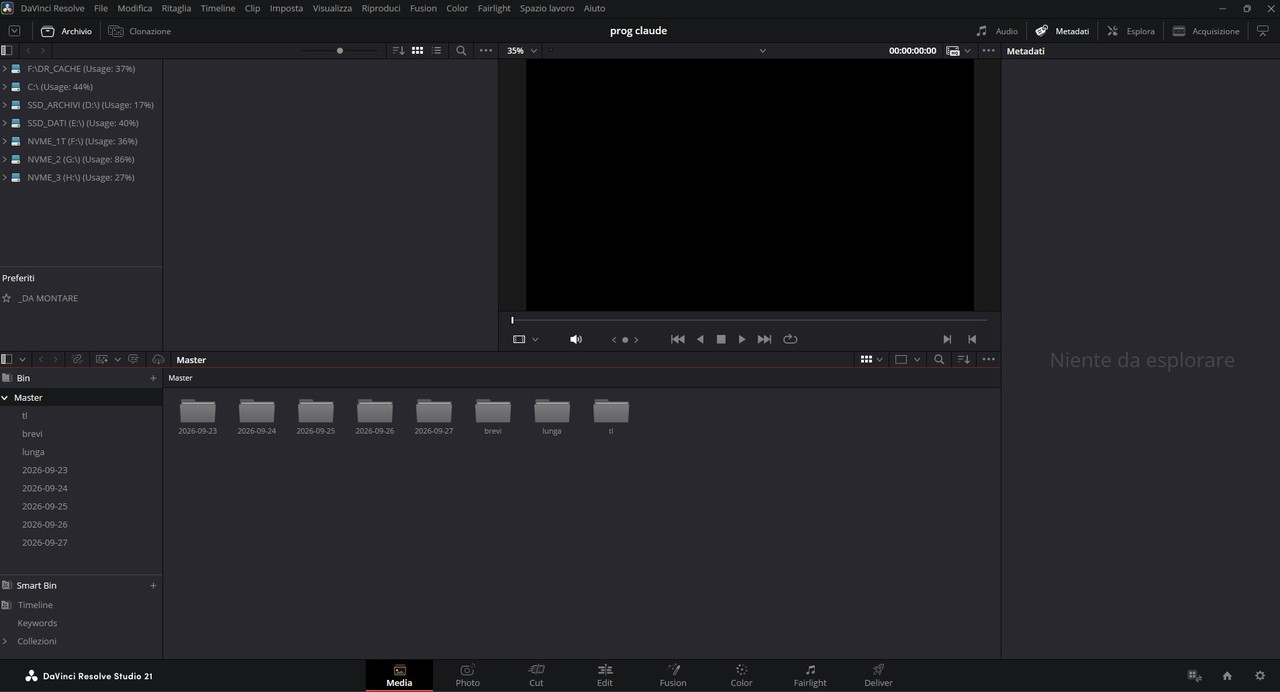1280x692 pixels.
Task: Set the mark out point
Action: 972,339
